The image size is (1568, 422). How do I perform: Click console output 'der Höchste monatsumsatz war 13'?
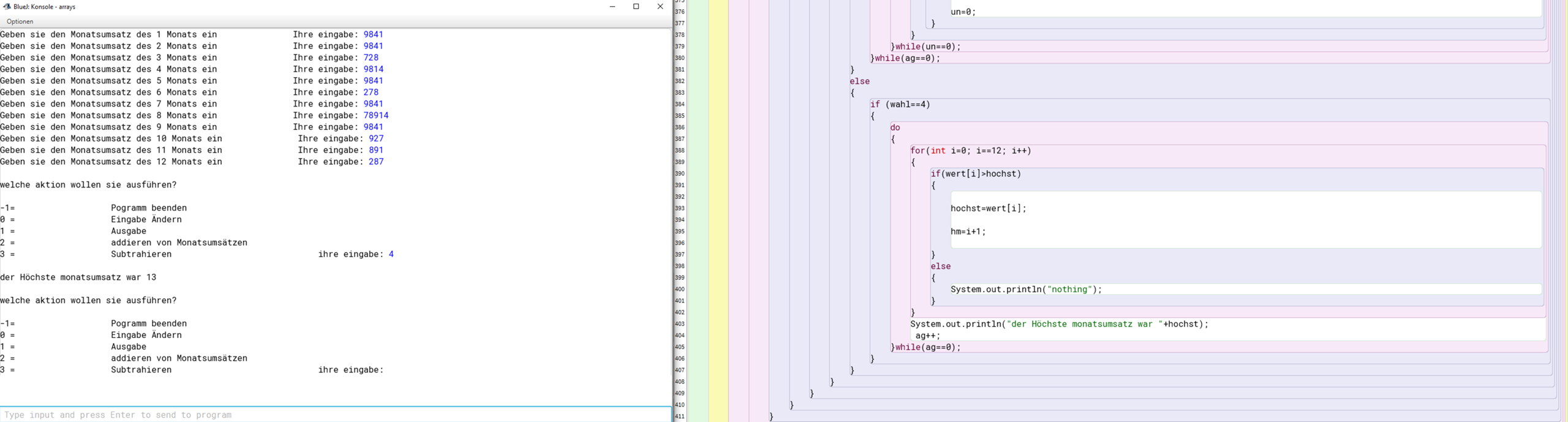tap(78, 277)
